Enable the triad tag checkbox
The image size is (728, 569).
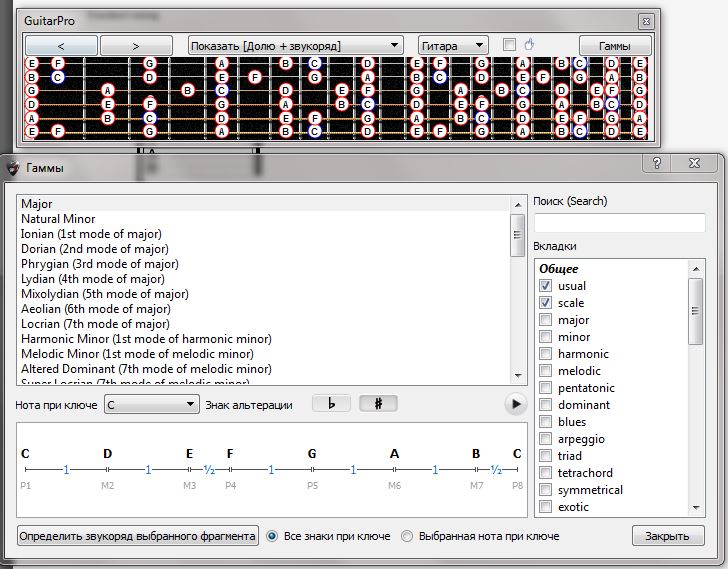pyautogui.click(x=546, y=456)
